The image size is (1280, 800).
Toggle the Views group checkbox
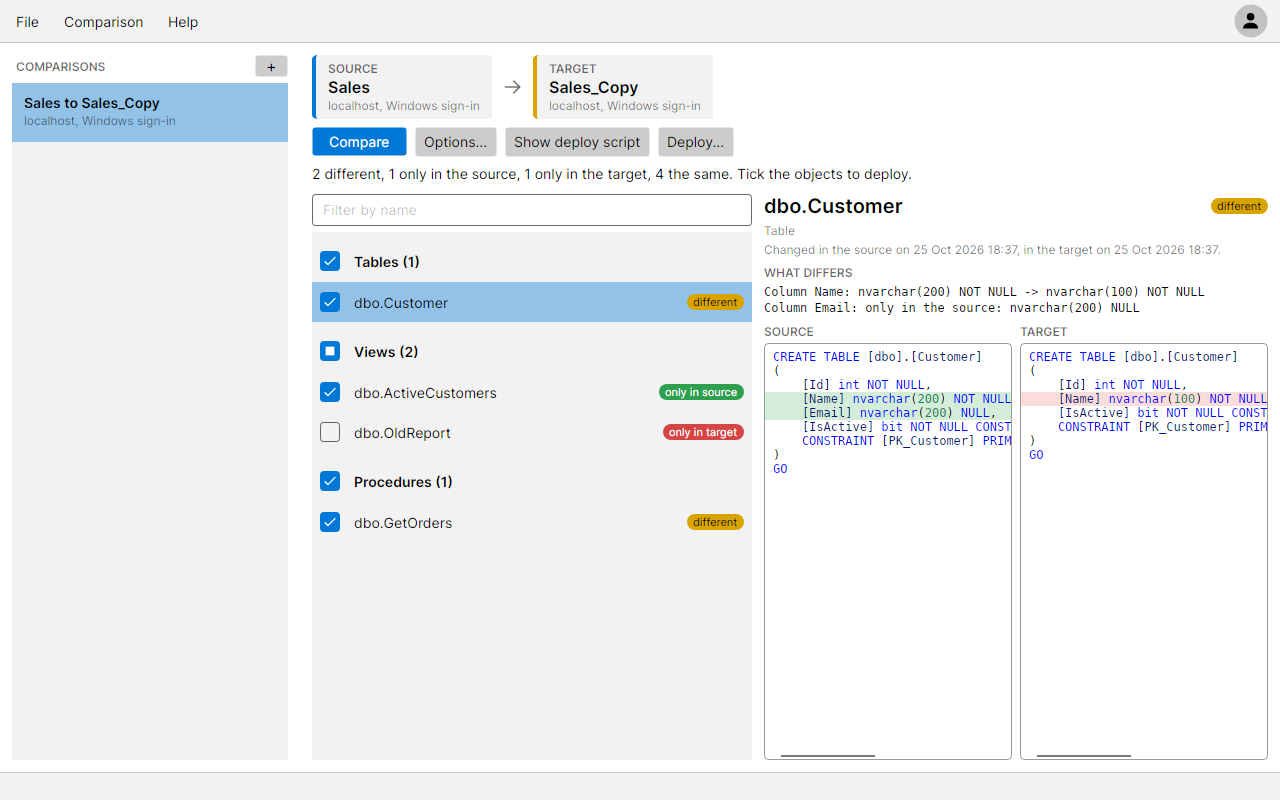(x=330, y=351)
